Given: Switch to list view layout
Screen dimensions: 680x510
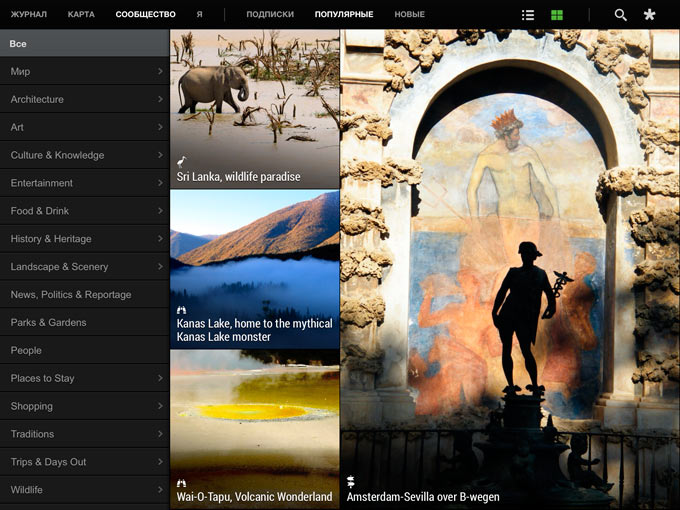Looking at the screenshot, I should point(528,15).
